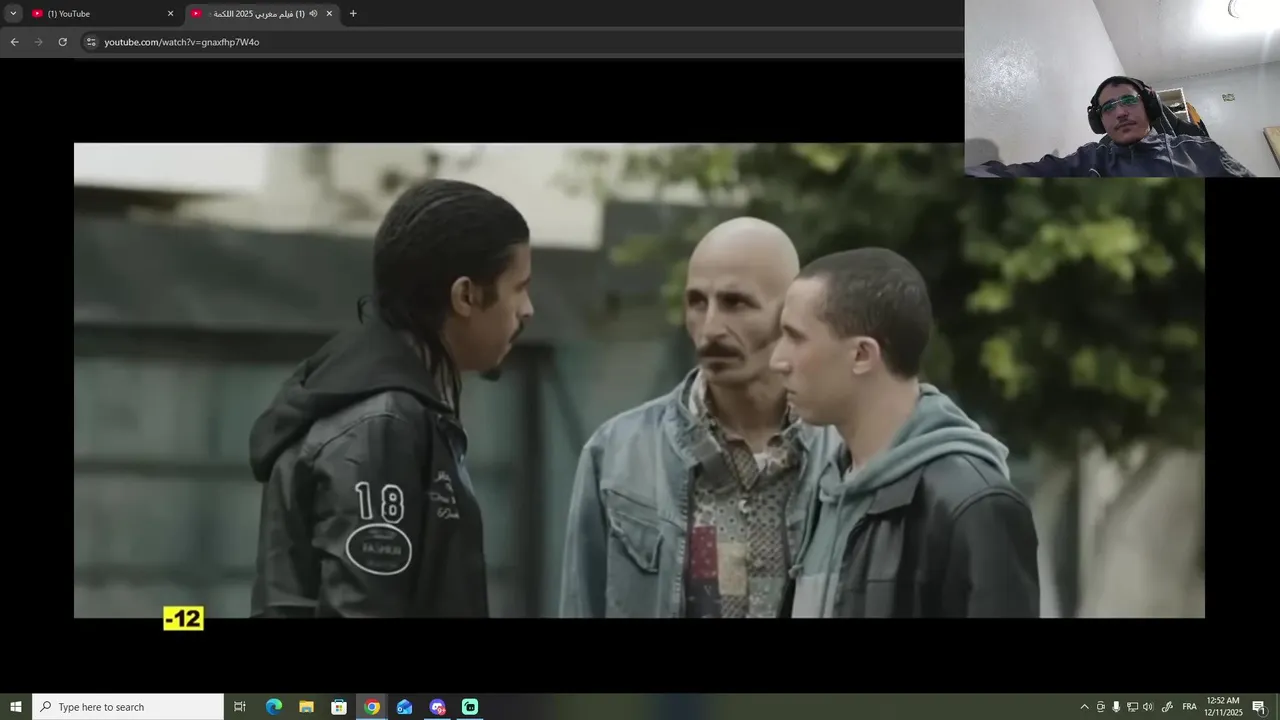Select the Google Chrome taskbar icon
This screenshot has height=720, width=1280.
(x=372, y=707)
